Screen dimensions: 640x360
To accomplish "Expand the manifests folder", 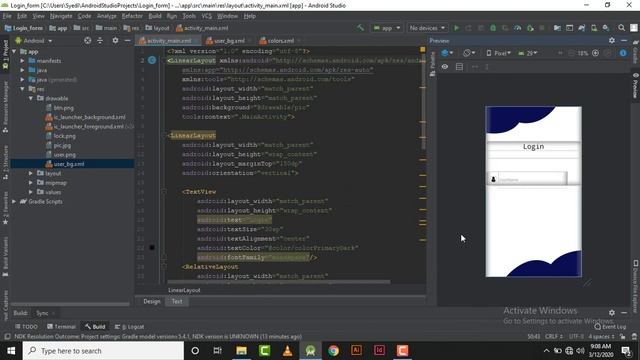I will [22, 60].
